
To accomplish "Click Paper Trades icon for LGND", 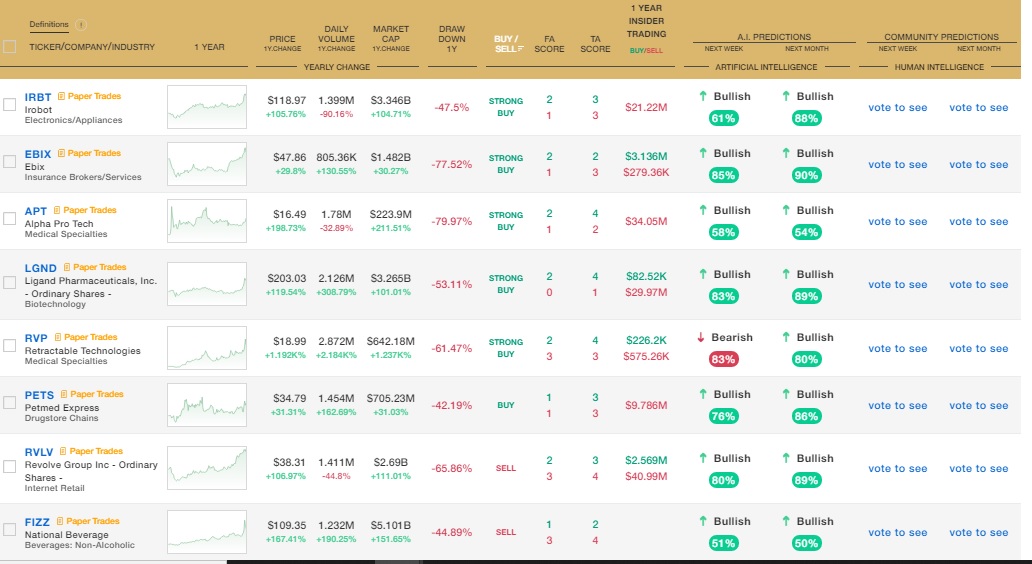I will (68, 267).
